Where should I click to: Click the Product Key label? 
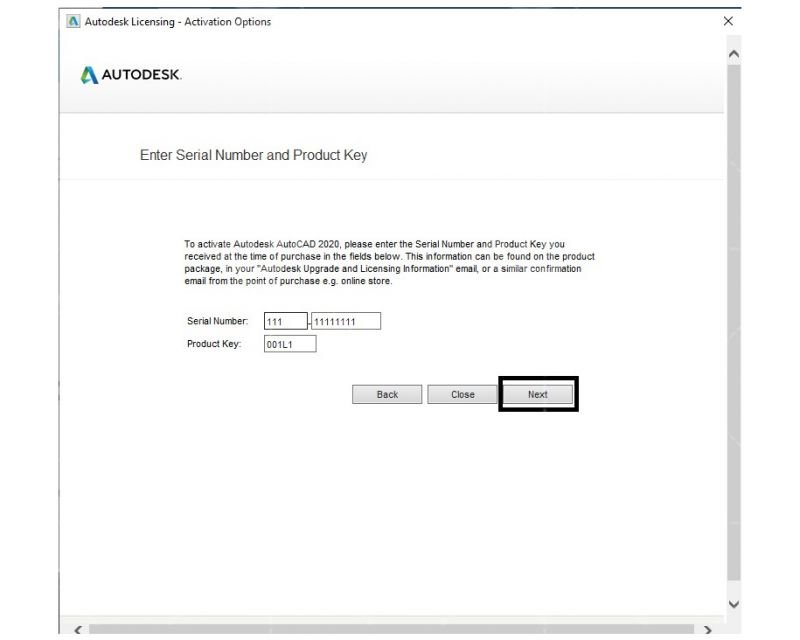click(214, 344)
